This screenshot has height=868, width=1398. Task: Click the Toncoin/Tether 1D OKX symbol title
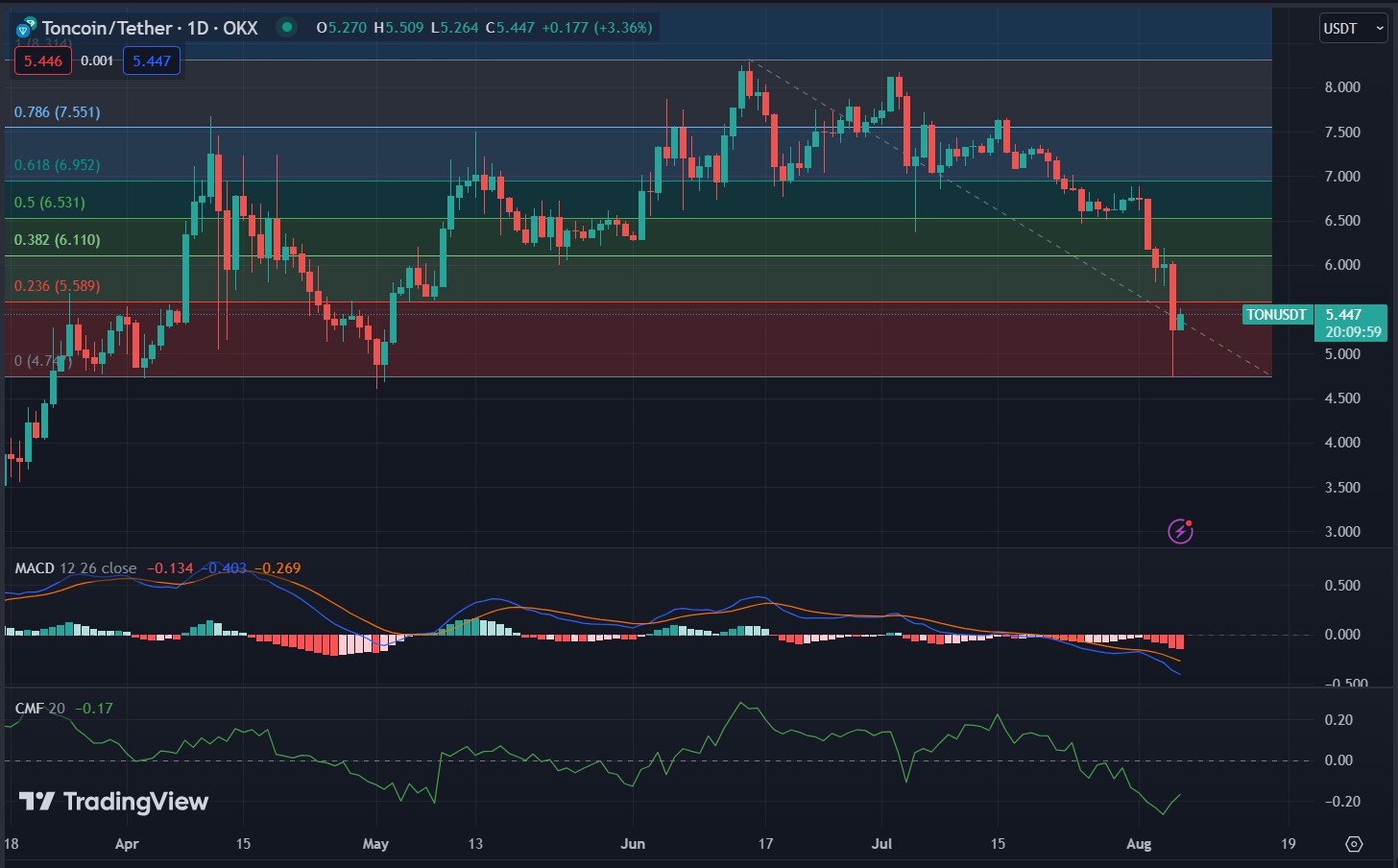(150, 28)
